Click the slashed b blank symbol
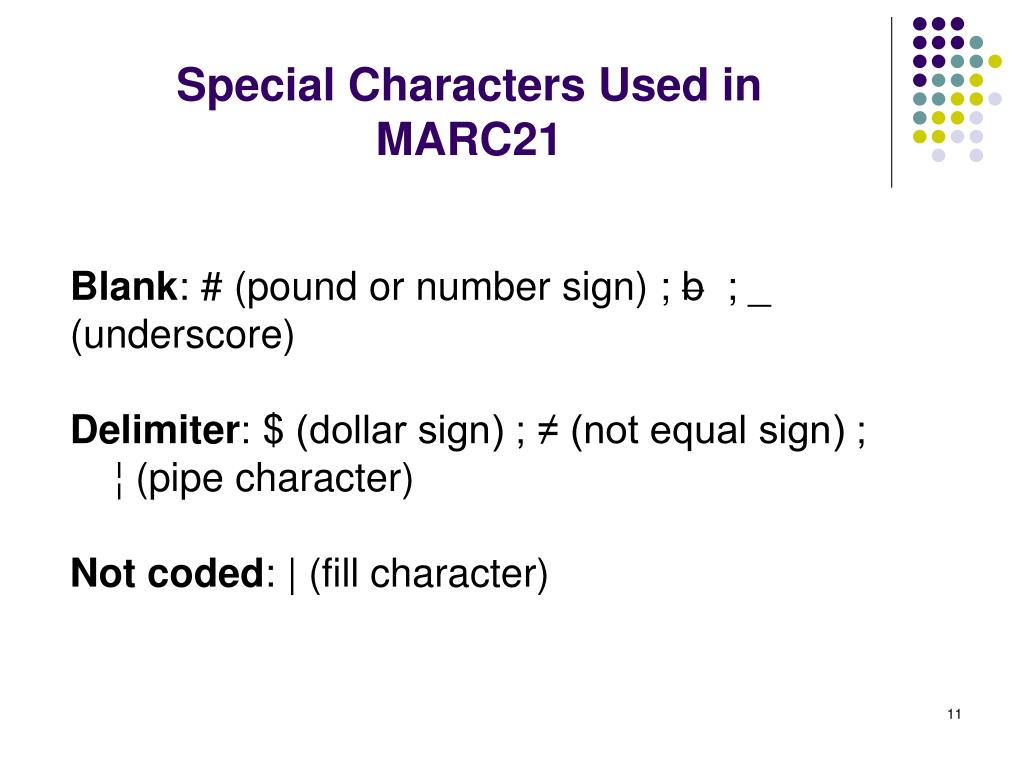 tap(693, 287)
